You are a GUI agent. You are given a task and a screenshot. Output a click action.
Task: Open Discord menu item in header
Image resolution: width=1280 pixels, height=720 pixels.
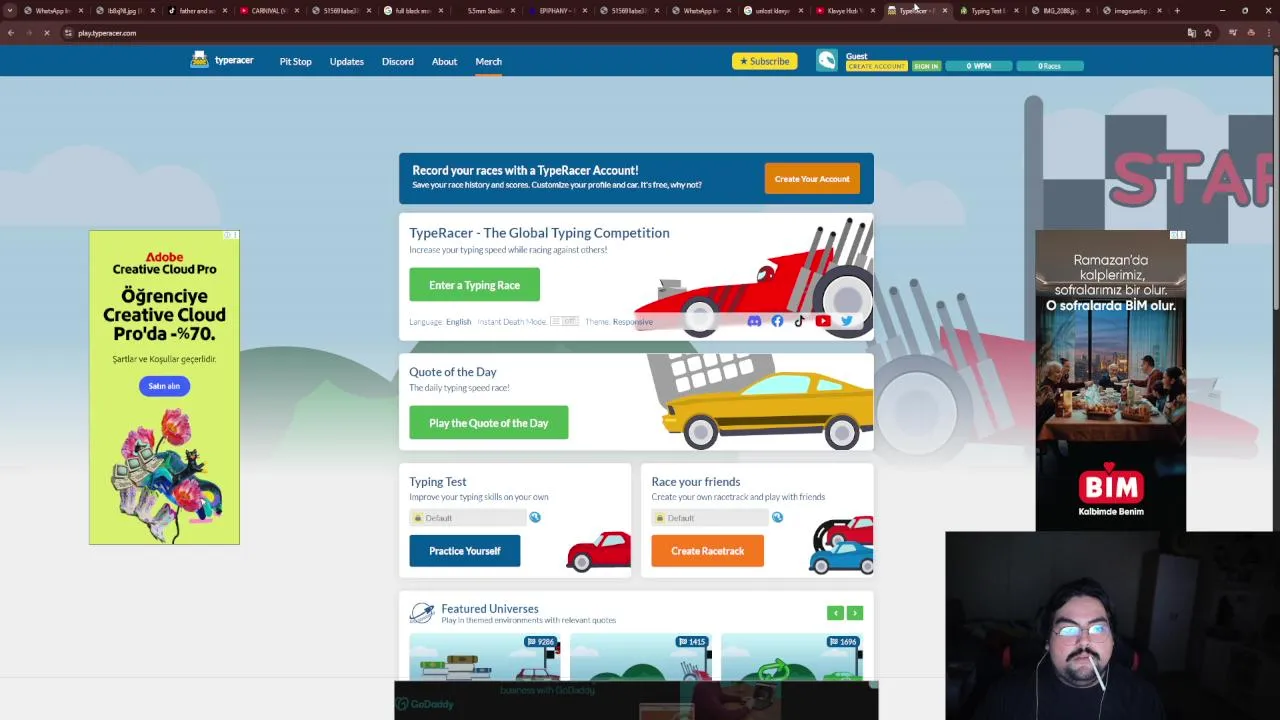(397, 62)
